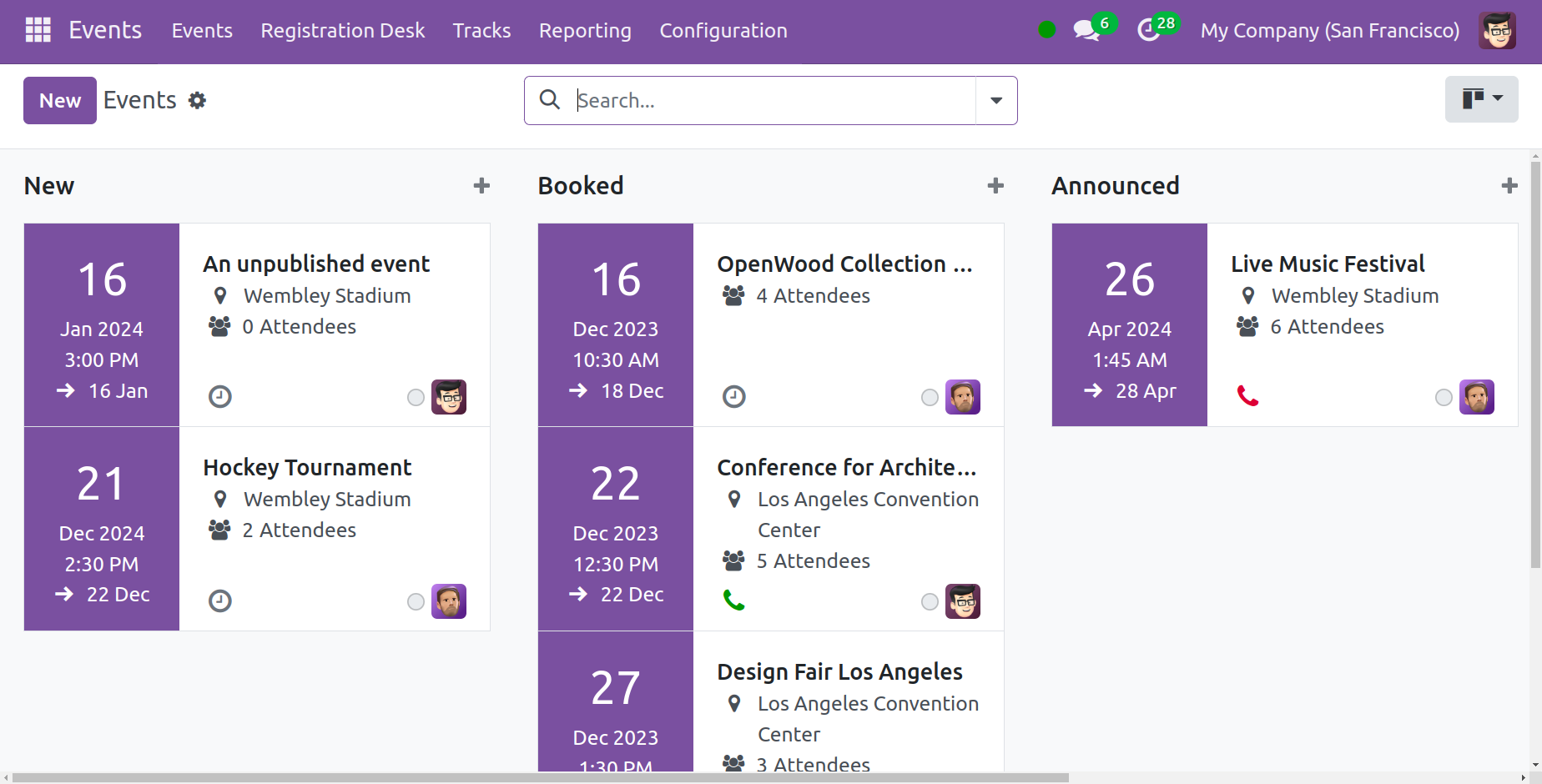Open the activity clock on An unpublished event

coord(220,396)
